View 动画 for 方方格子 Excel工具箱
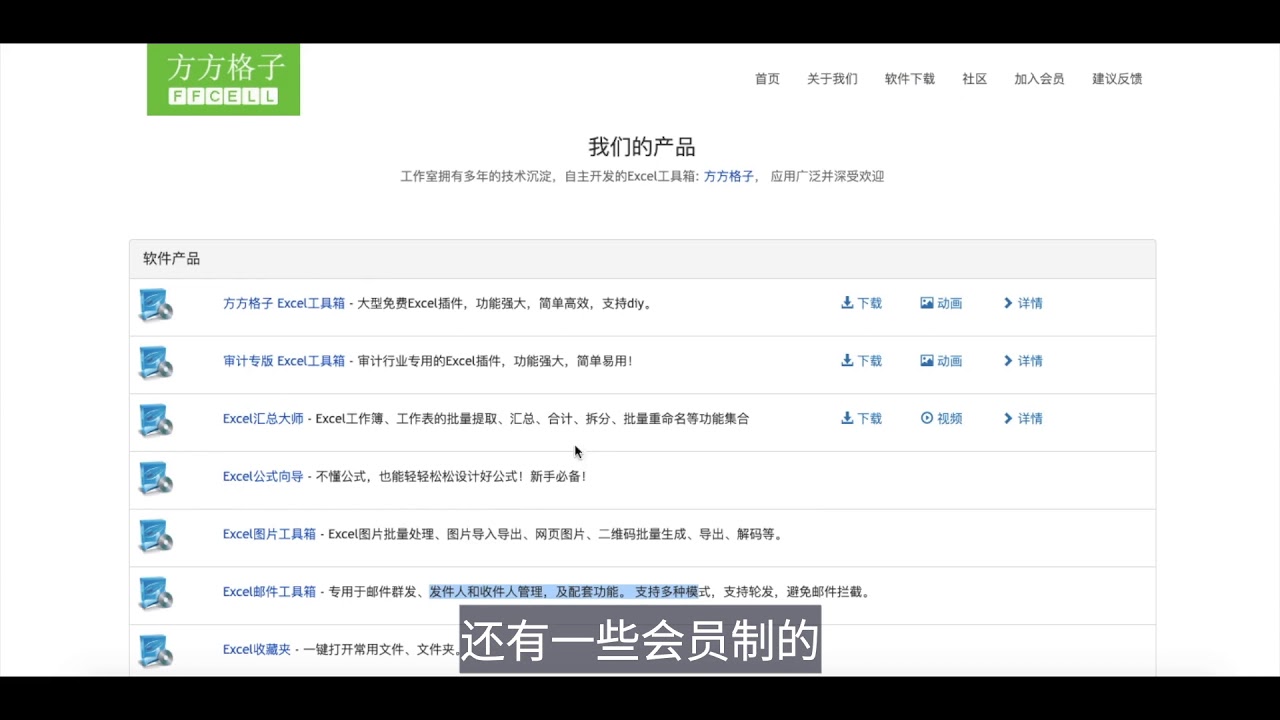 941,303
